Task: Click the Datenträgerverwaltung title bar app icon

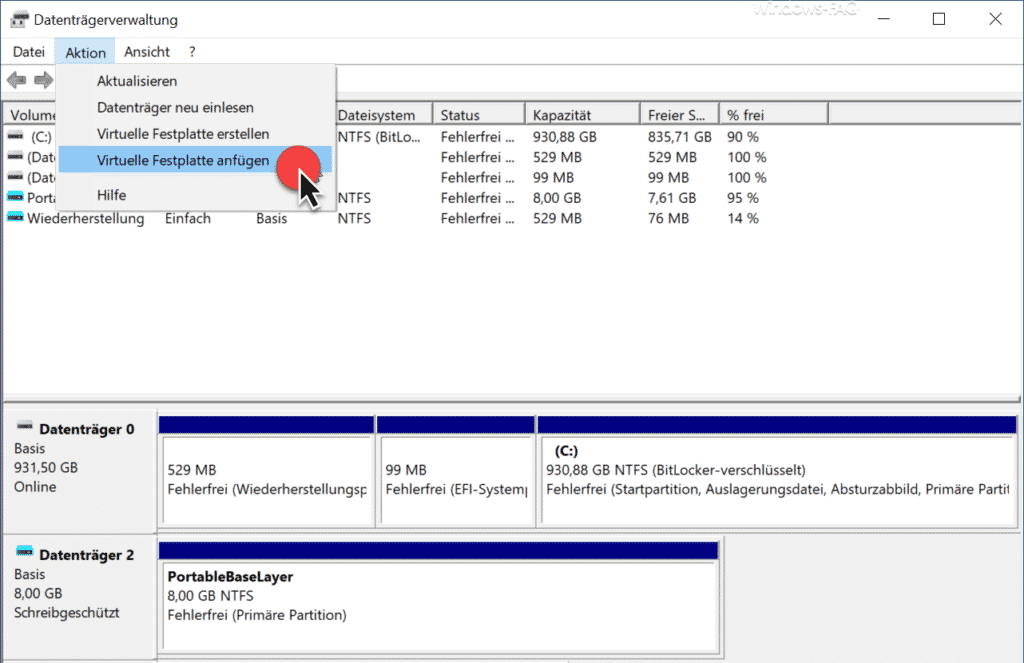Action: point(19,20)
